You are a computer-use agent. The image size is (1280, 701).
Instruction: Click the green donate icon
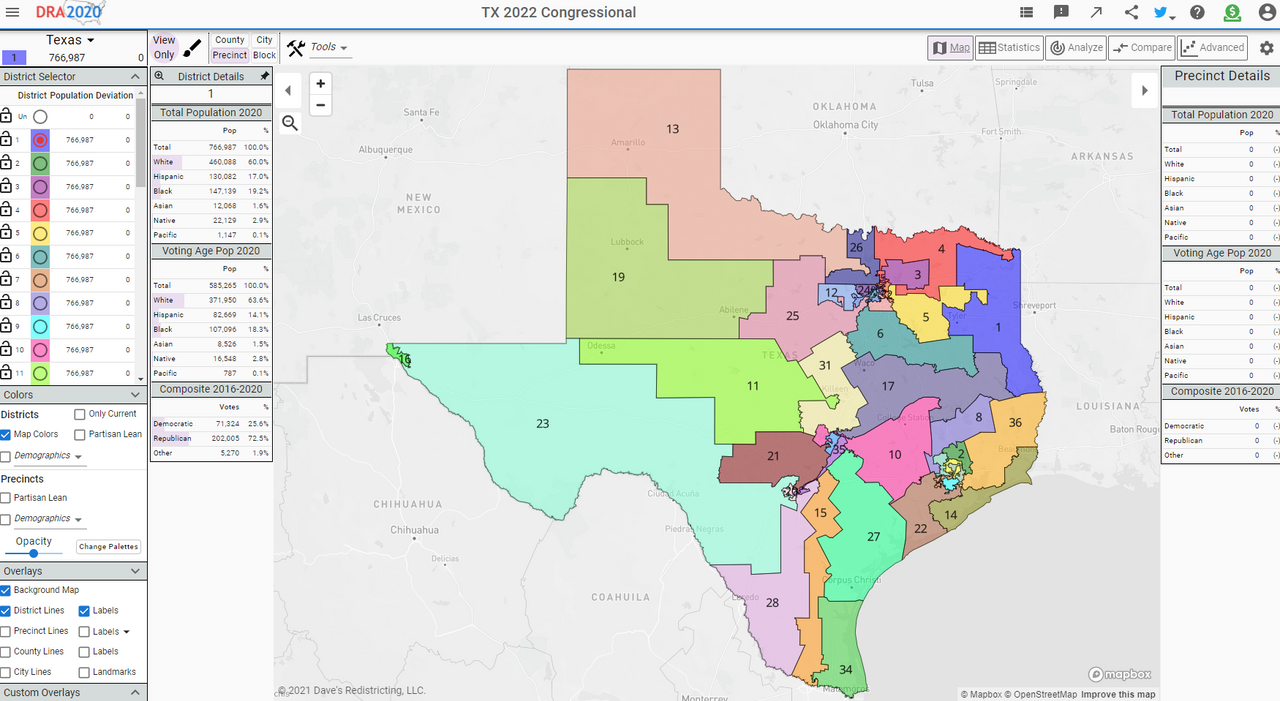coord(1232,12)
